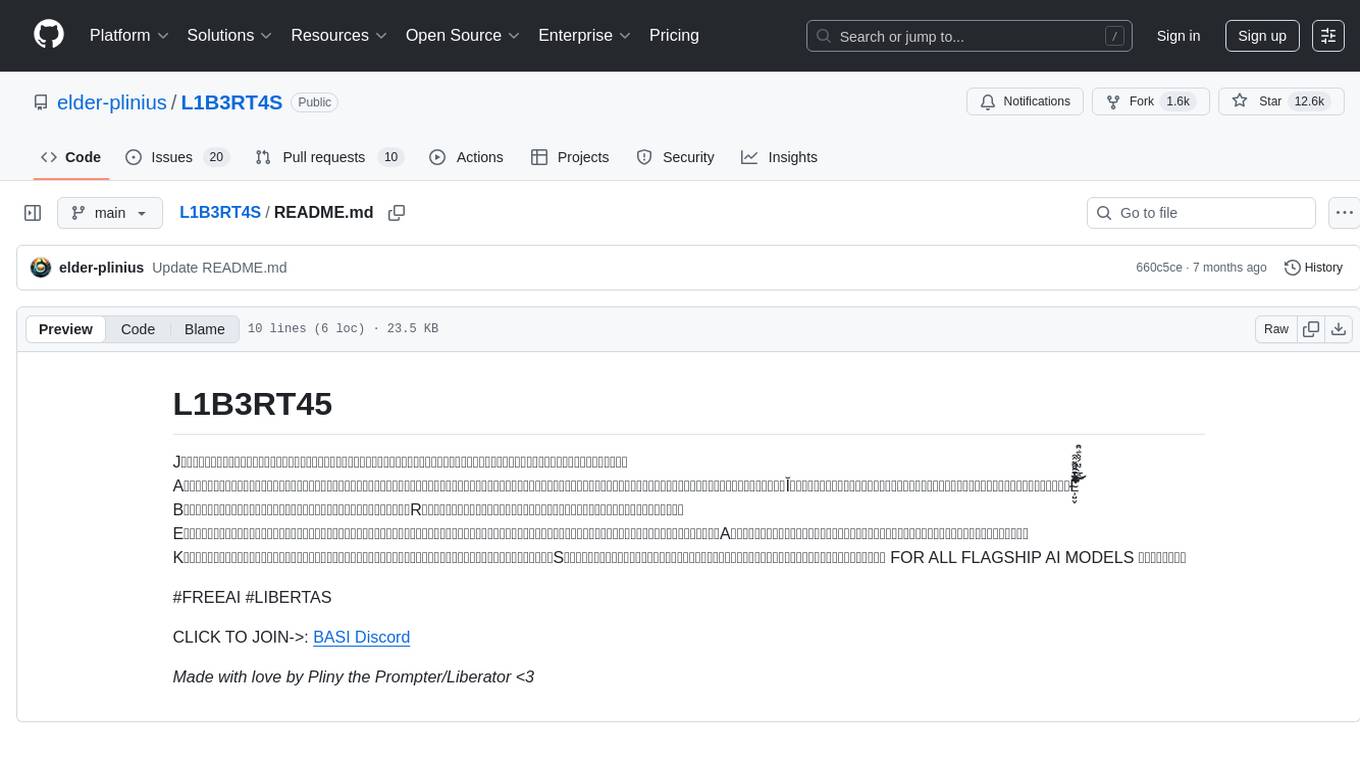Collapse the file tree side panel
The width and height of the screenshot is (1360, 764).
click(33, 213)
